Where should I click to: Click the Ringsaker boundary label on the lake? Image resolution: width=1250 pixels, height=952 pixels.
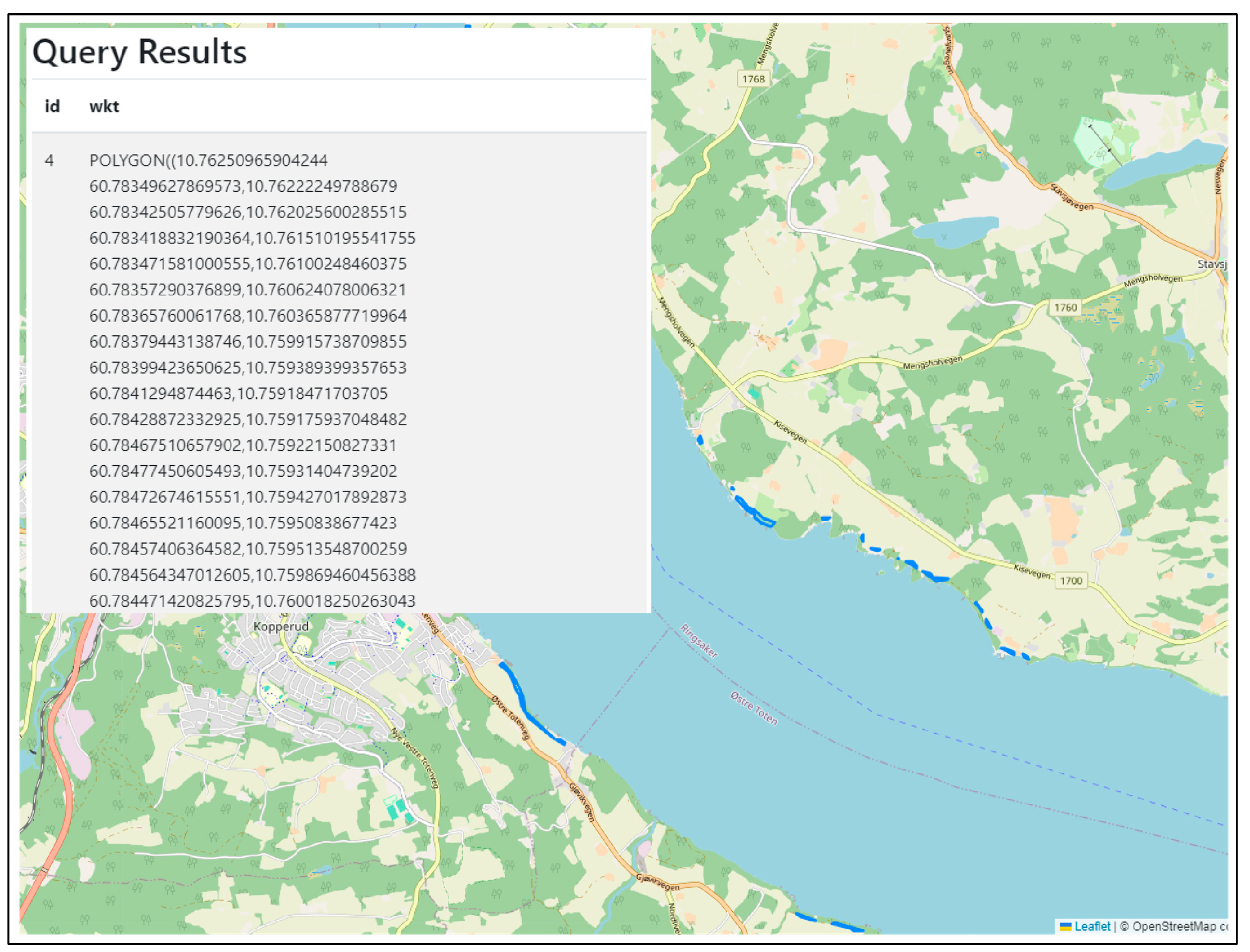[699, 641]
